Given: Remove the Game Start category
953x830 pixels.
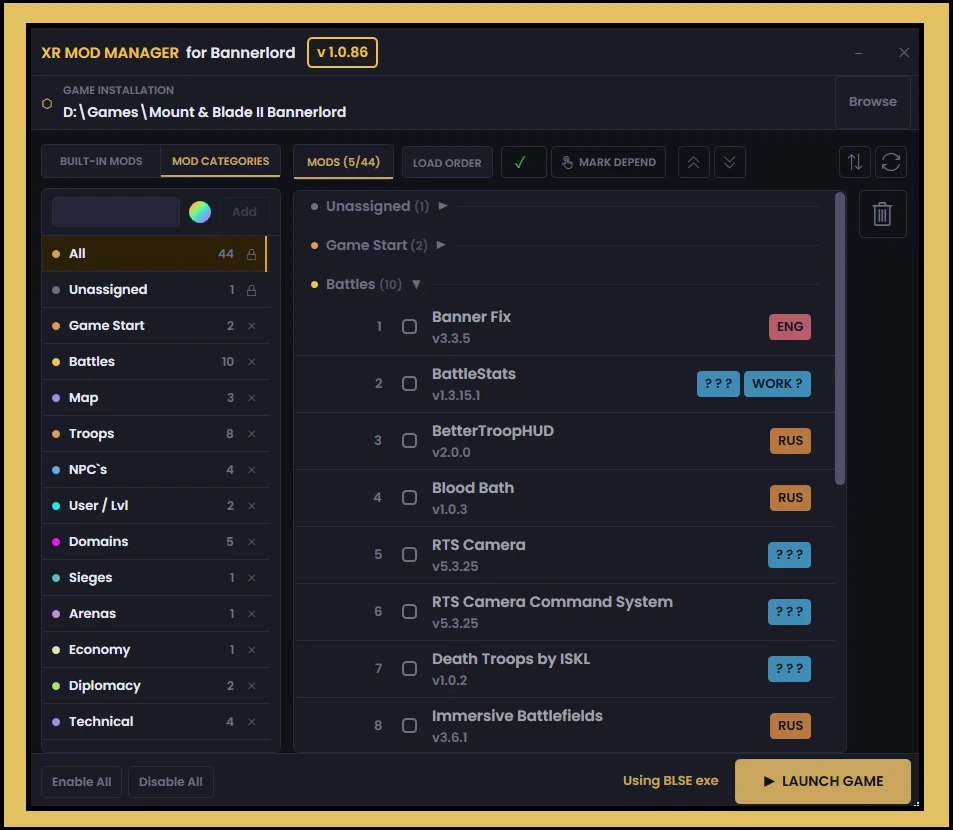Looking at the screenshot, I should point(252,326).
